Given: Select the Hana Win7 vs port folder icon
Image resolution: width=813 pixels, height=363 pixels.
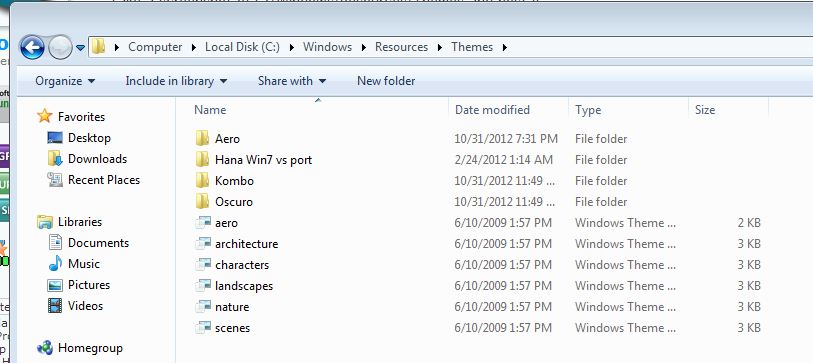Looking at the screenshot, I should (203, 160).
